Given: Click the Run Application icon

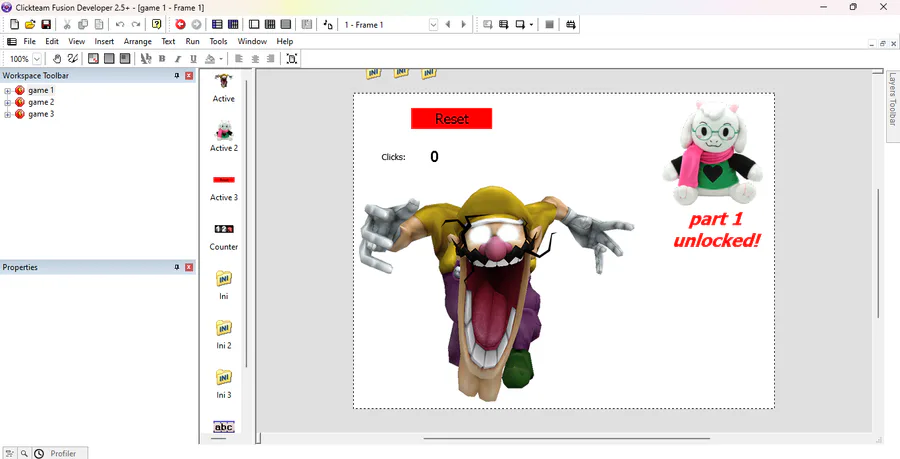Looking at the screenshot, I should pyautogui.click(x=503, y=25).
